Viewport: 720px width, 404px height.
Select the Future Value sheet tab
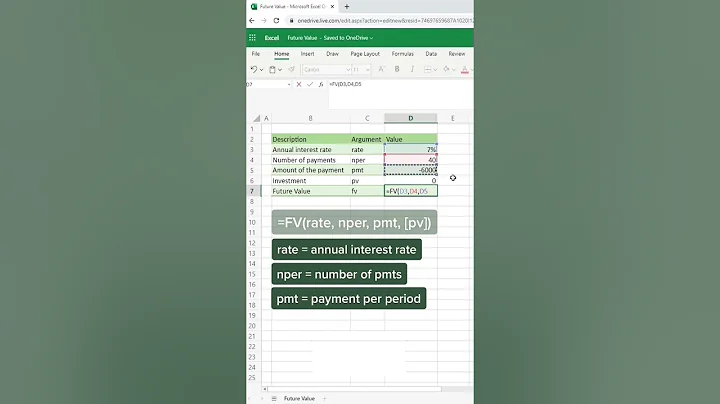tap(299, 398)
